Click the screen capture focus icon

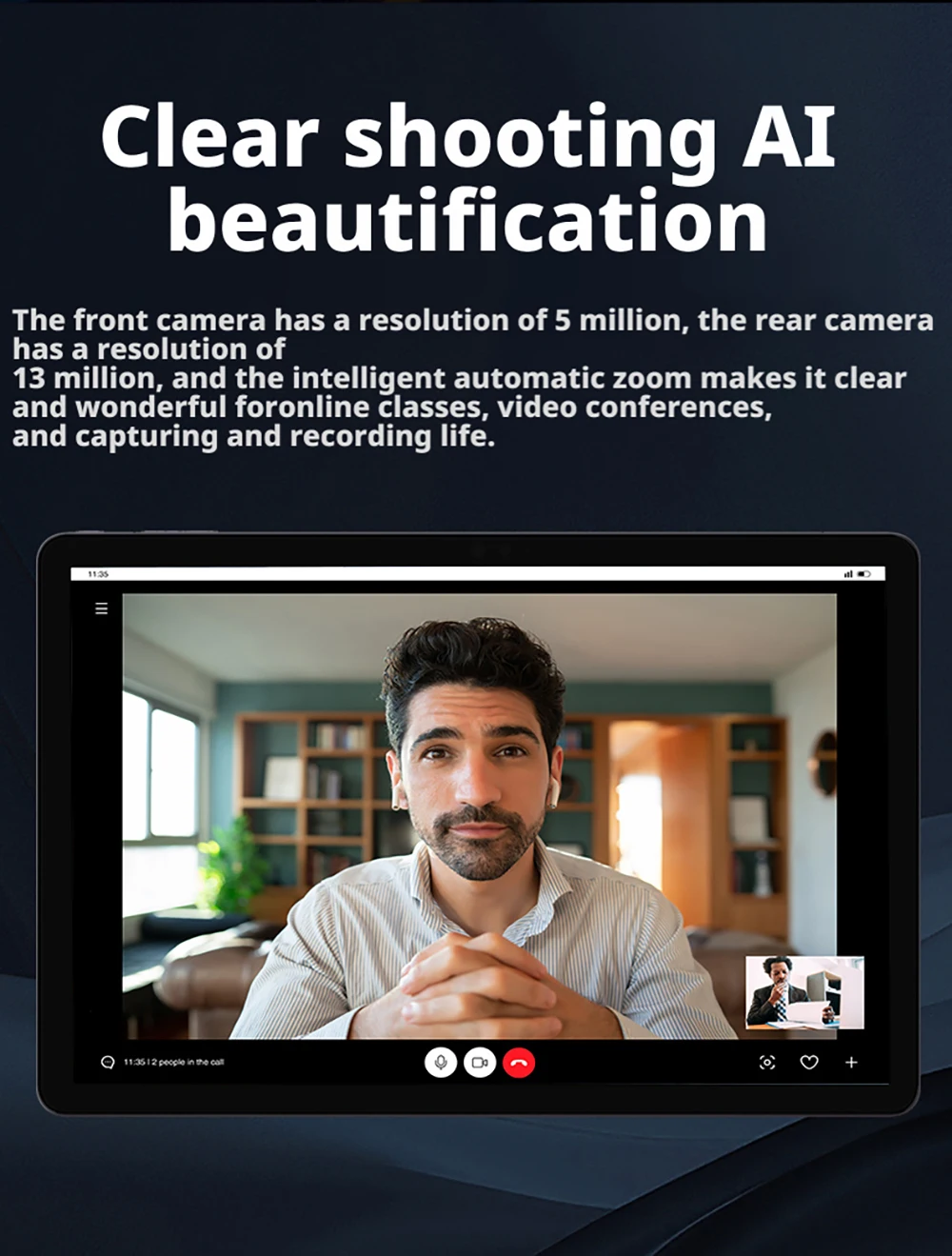pyautogui.click(x=767, y=1062)
